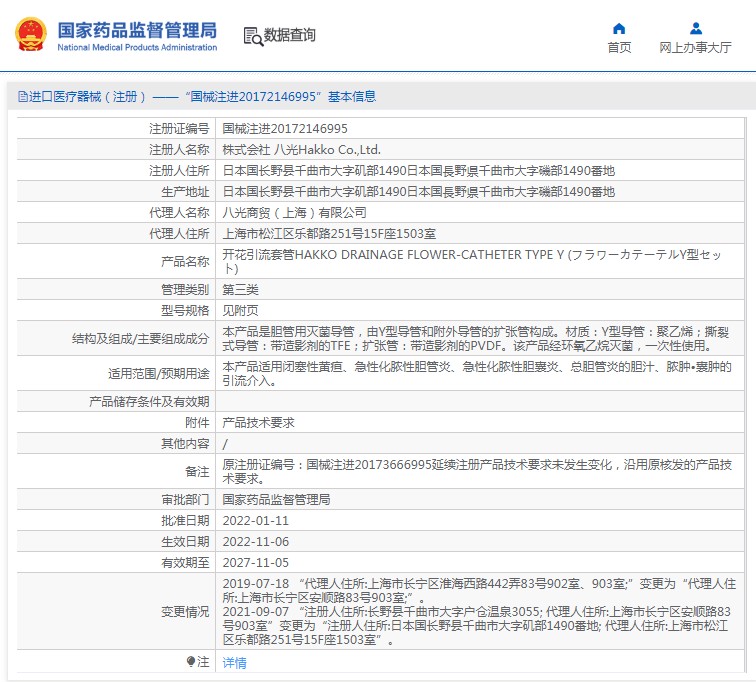The image size is (756, 682).
Task: Click the structure composition description text
Action: pos(475,339)
